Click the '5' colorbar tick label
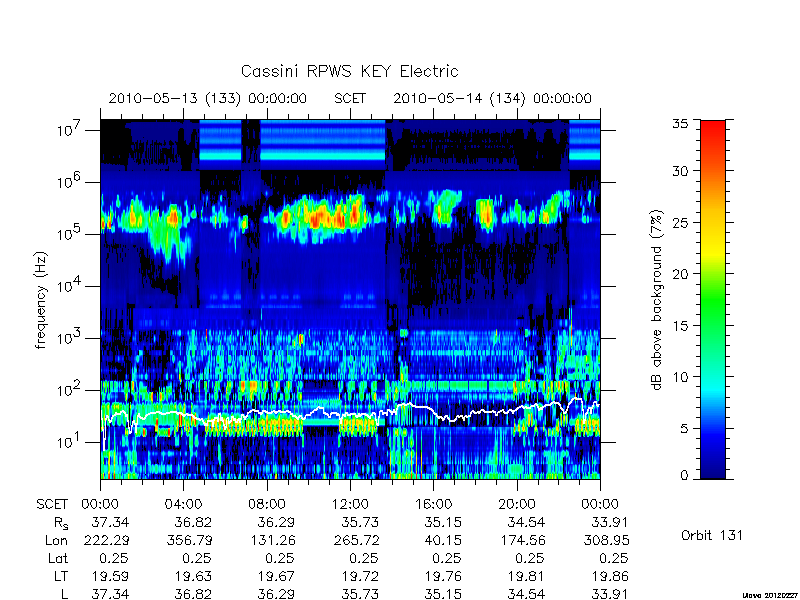Screen dimensions: 800x600 [x=684, y=429]
